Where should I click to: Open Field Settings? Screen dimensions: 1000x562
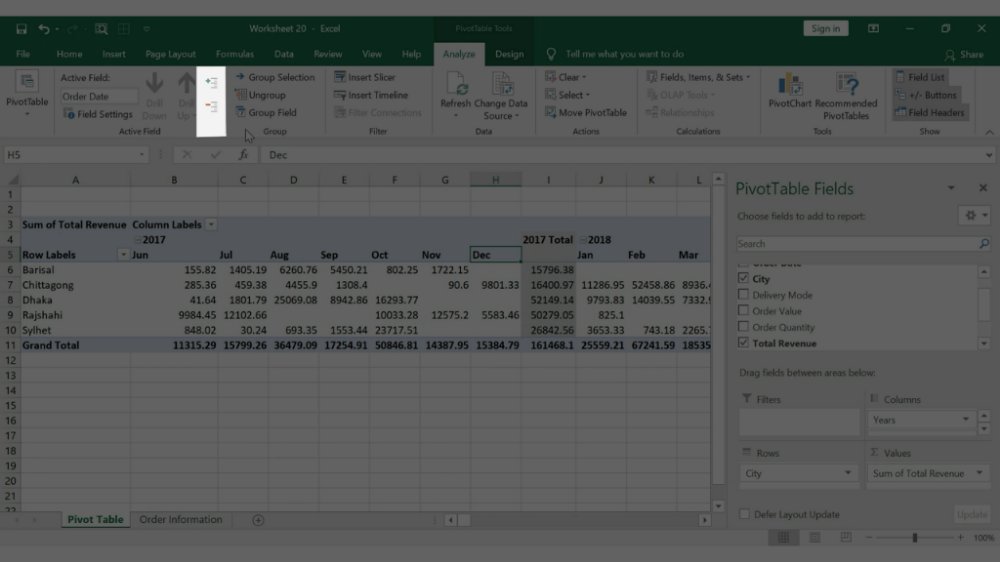[98, 114]
